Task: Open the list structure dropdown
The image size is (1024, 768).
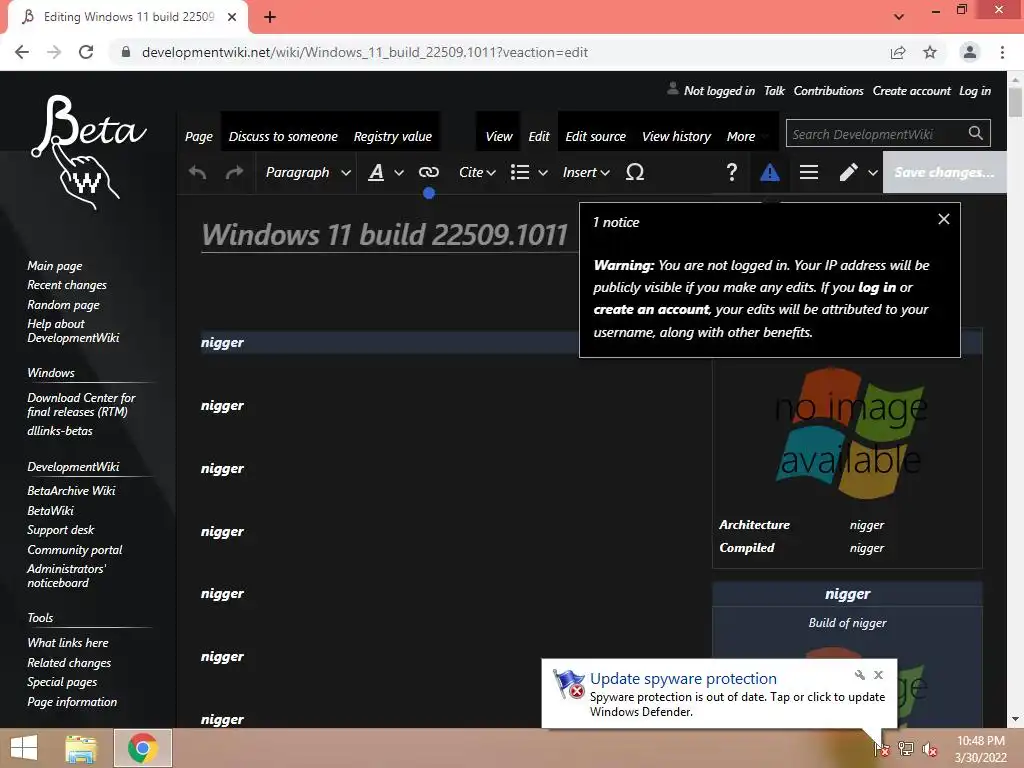Action: [x=529, y=172]
